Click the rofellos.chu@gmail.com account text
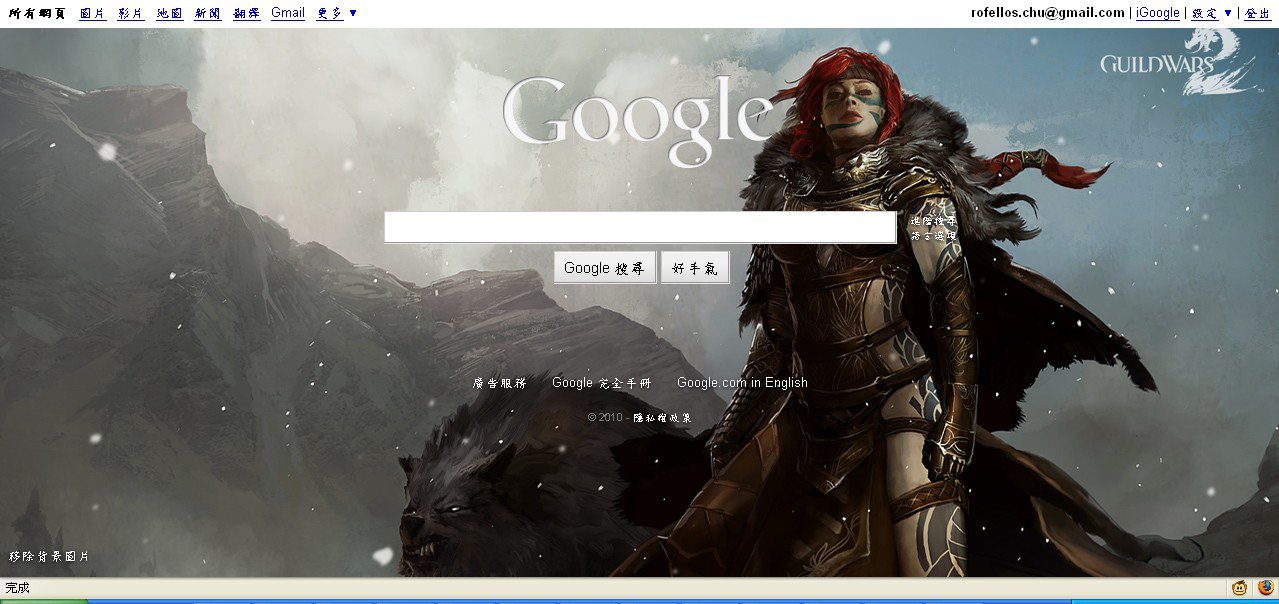This screenshot has height=604, width=1279. [x=1048, y=13]
